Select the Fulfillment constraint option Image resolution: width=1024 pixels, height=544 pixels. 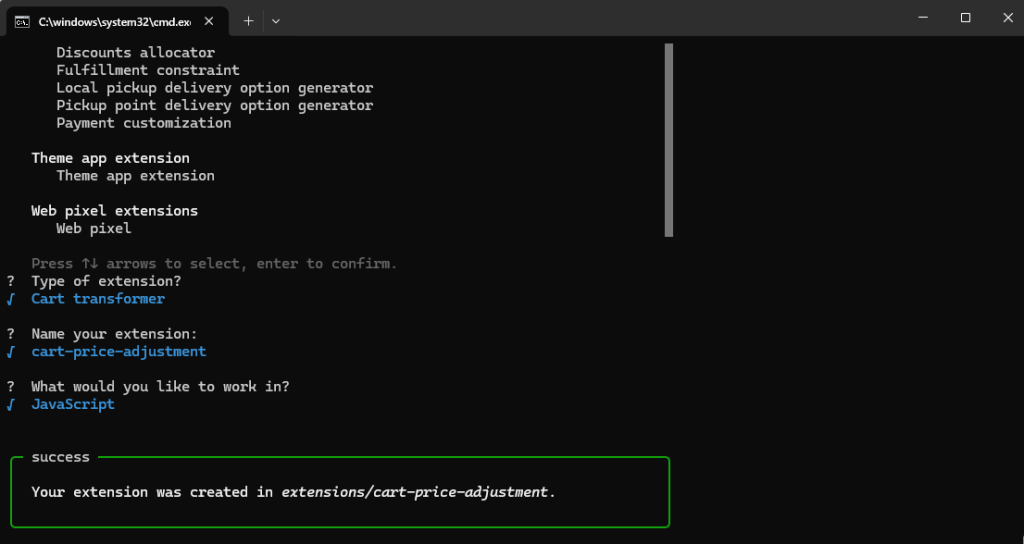(x=148, y=70)
